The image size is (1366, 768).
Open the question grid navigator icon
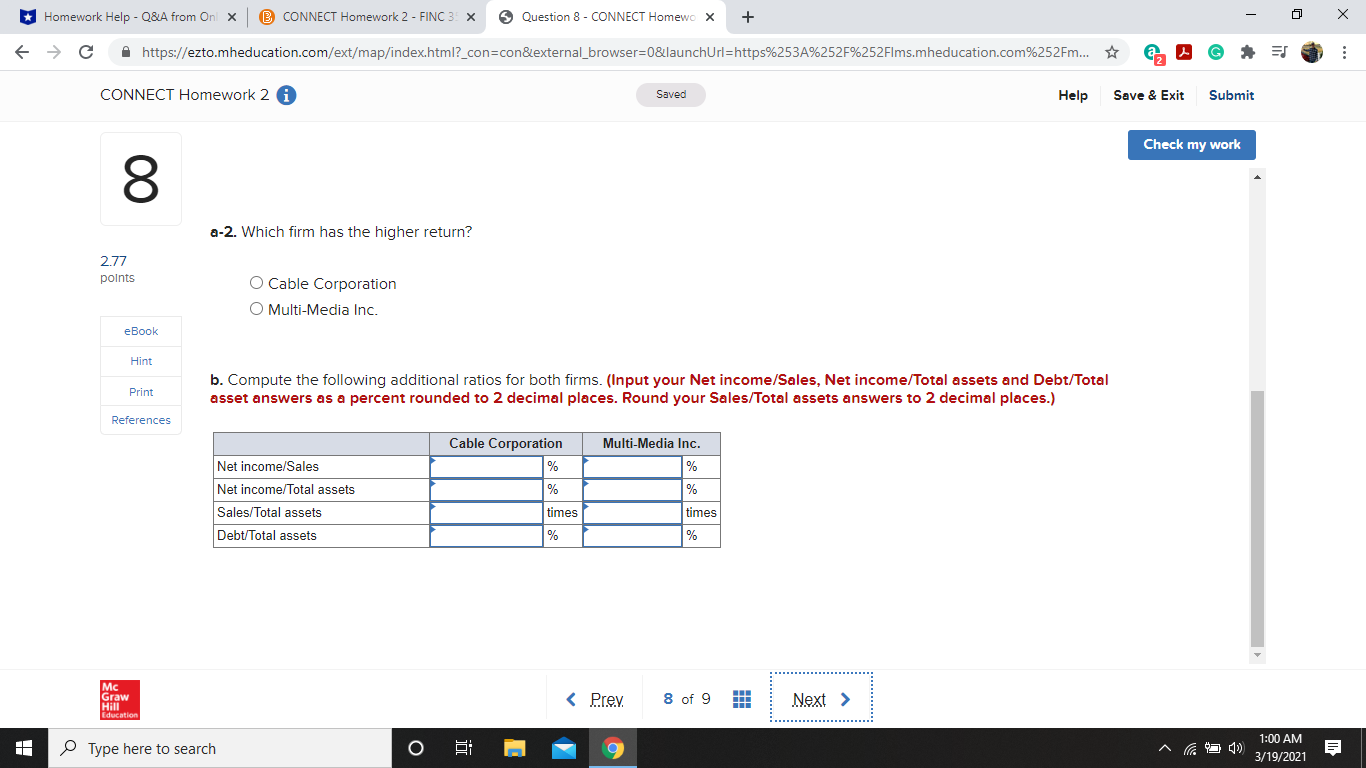[742, 699]
